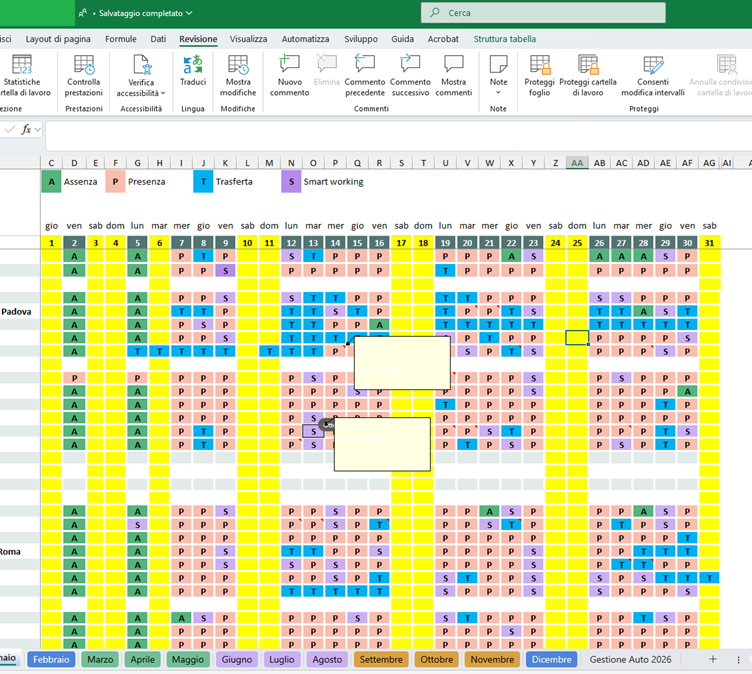
Task: Click the blue Trasferta legend swatch
Action: pos(203,182)
